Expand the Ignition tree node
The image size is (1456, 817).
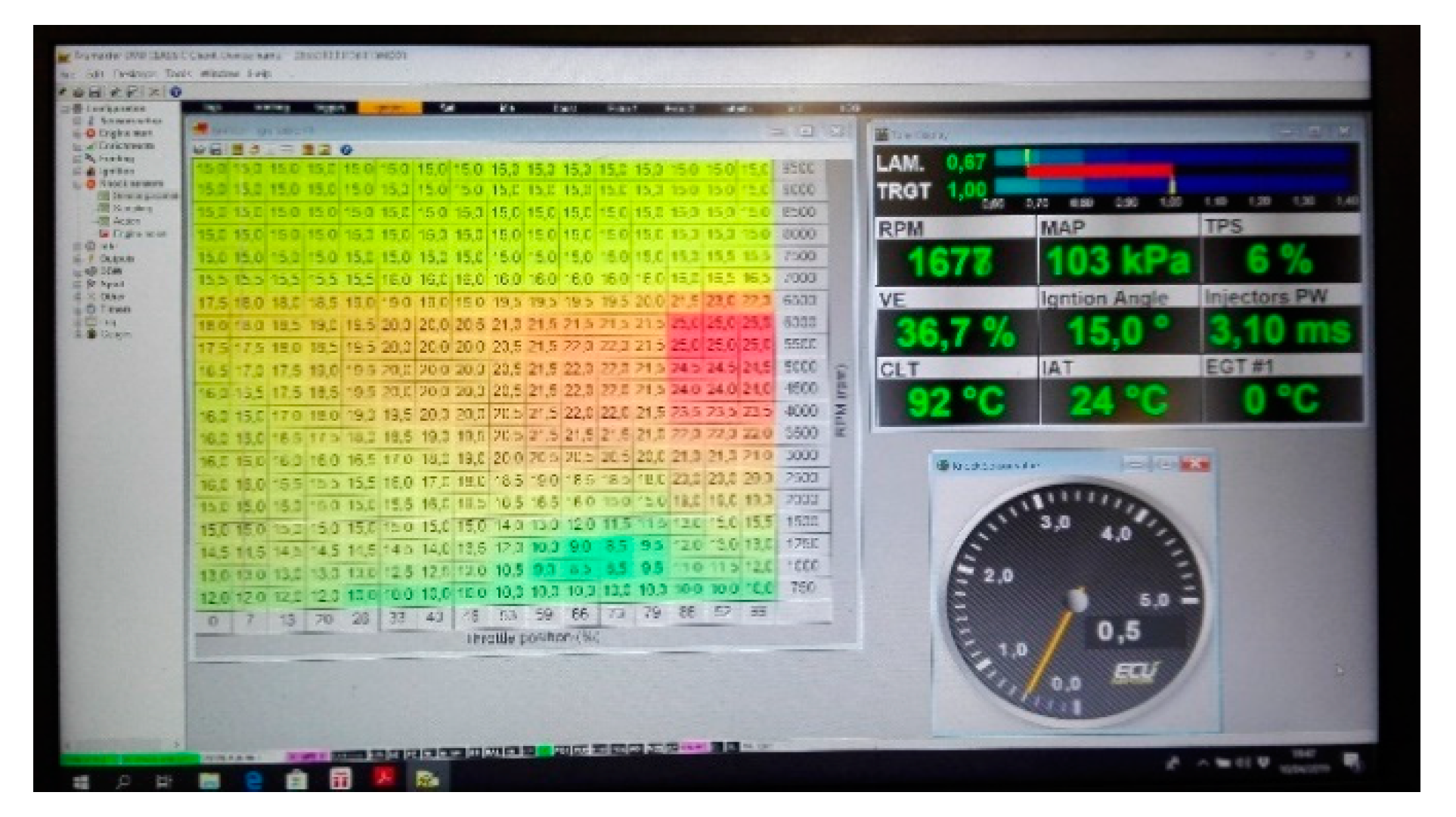(78, 172)
